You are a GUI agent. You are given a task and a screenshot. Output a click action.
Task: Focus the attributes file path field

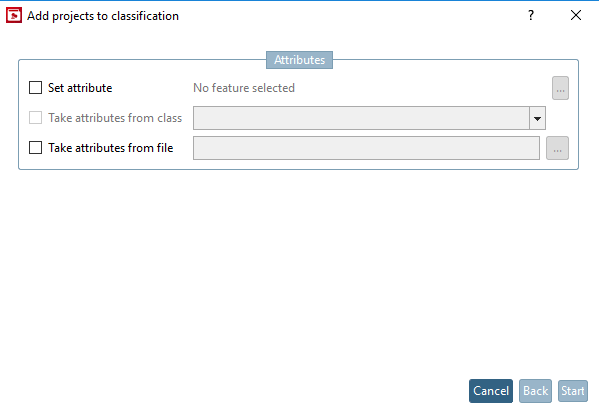pos(366,148)
